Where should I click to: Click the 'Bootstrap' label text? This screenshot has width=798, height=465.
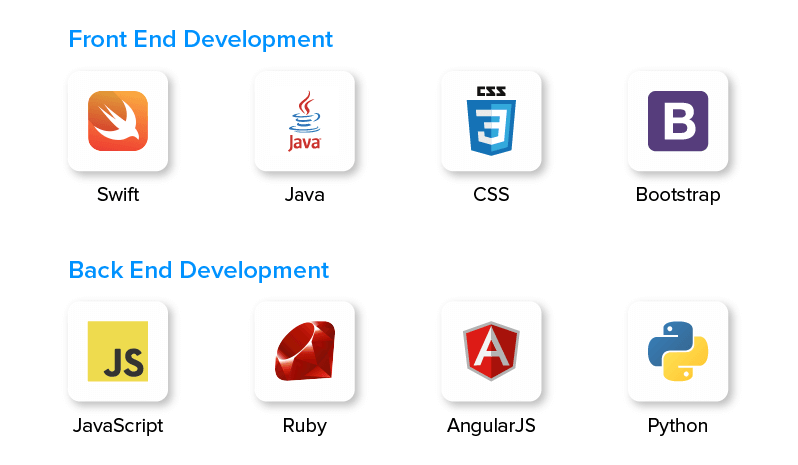click(678, 195)
